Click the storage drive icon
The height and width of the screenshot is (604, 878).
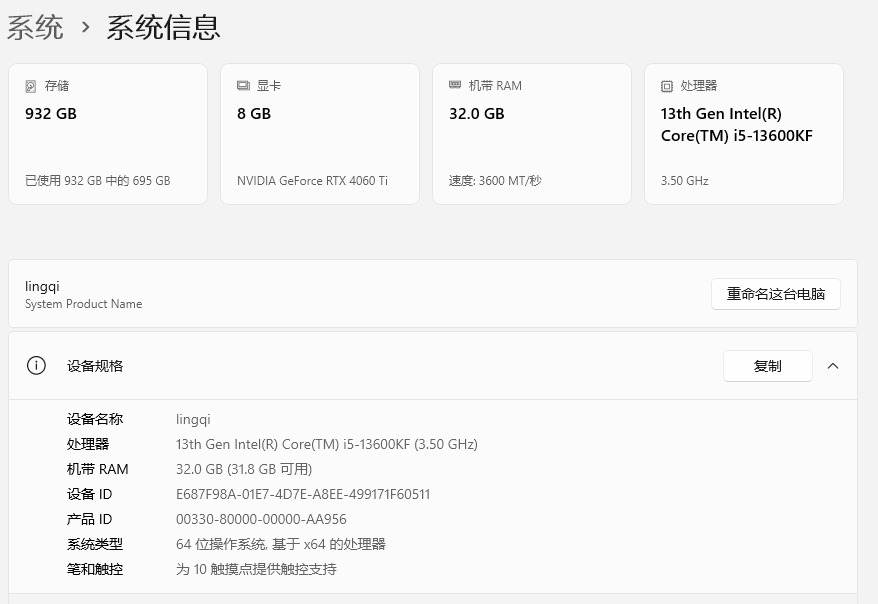point(31,86)
